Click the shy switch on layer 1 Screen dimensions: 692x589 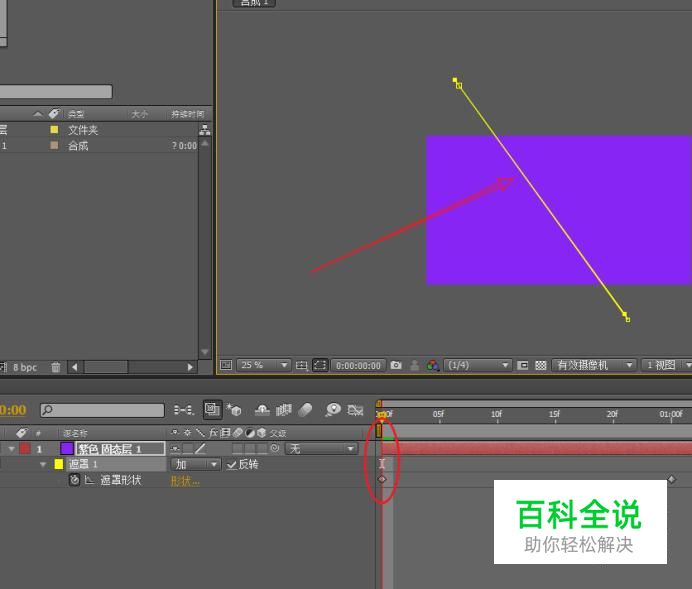pos(175,449)
